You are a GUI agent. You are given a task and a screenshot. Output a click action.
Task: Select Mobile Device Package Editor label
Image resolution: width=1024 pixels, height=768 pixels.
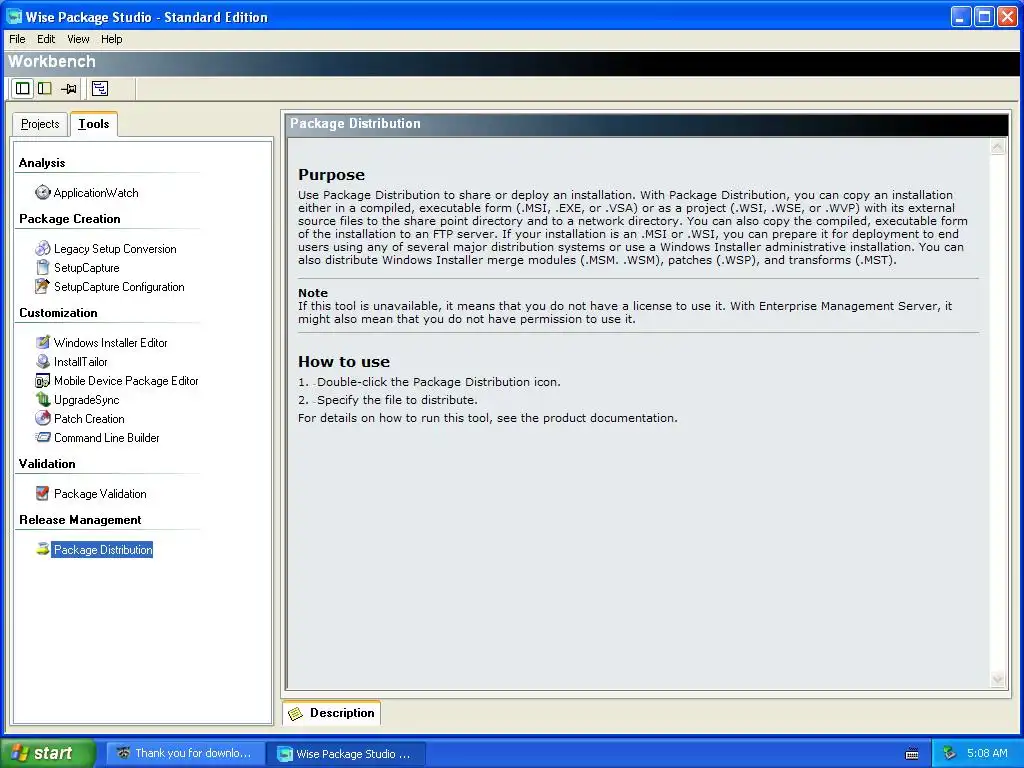[126, 381]
